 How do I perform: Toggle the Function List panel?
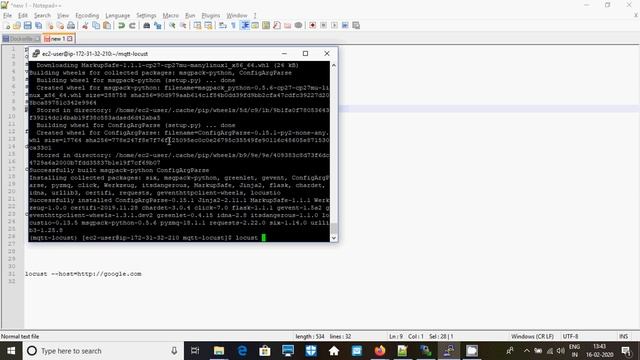277,25
